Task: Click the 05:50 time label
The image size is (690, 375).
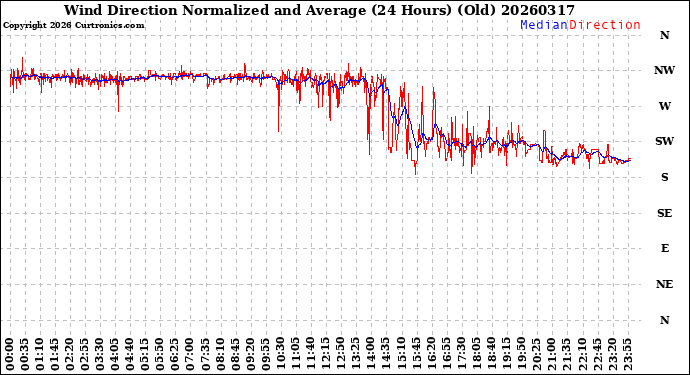Action: coord(160,355)
